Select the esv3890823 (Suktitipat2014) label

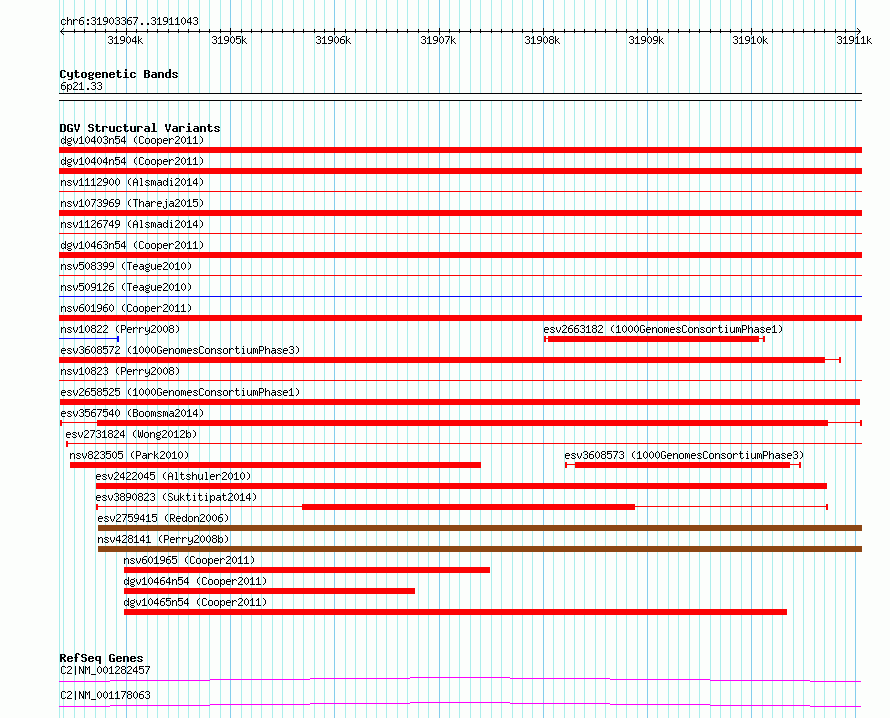[x=176, y=497]
